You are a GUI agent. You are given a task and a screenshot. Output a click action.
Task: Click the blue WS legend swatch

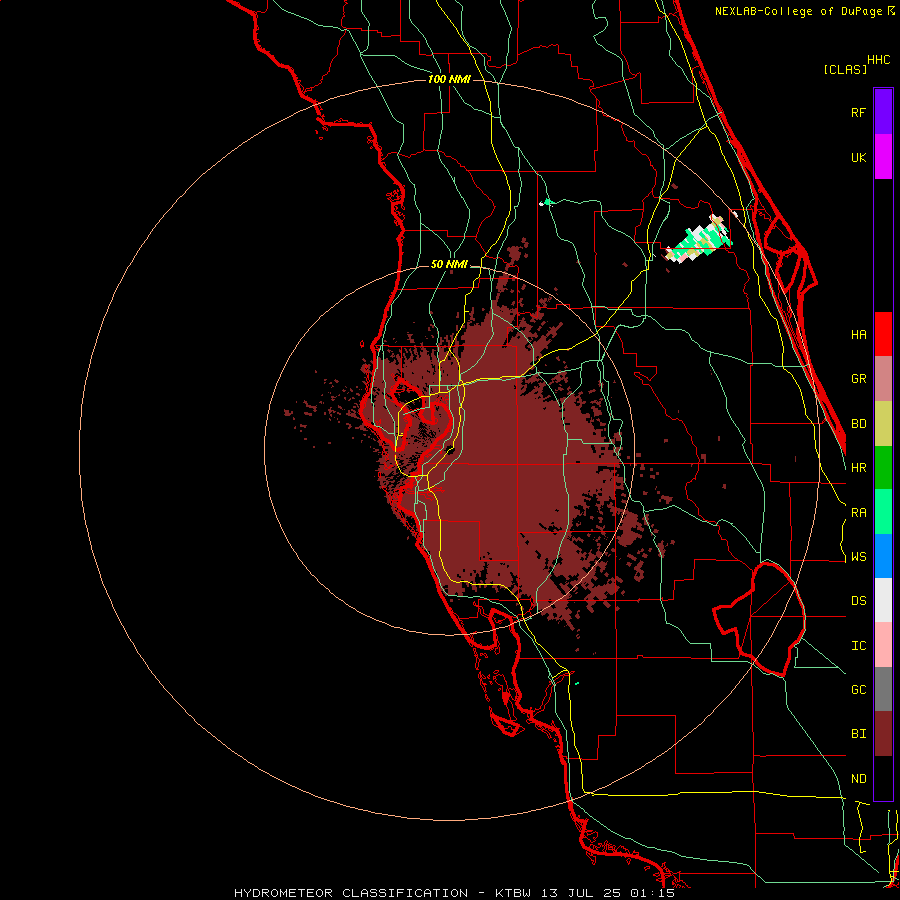tap(883, 556)
